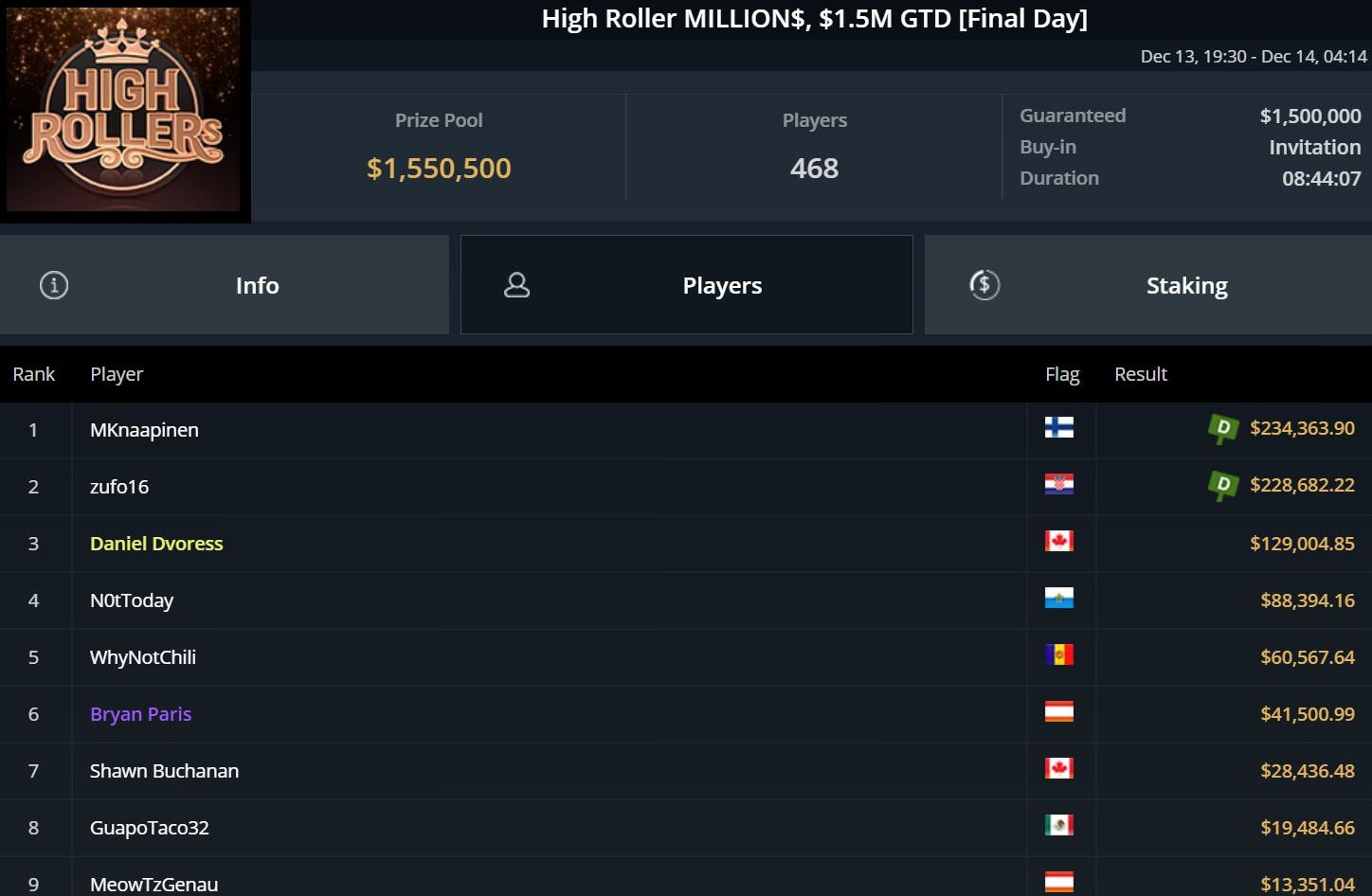
Task: Select the WhyNotChili player name
Action: click(143, 657)
